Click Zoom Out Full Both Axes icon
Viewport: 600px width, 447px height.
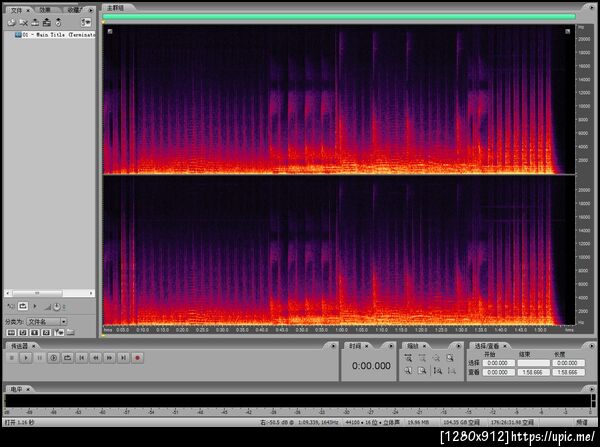[436, 358]
